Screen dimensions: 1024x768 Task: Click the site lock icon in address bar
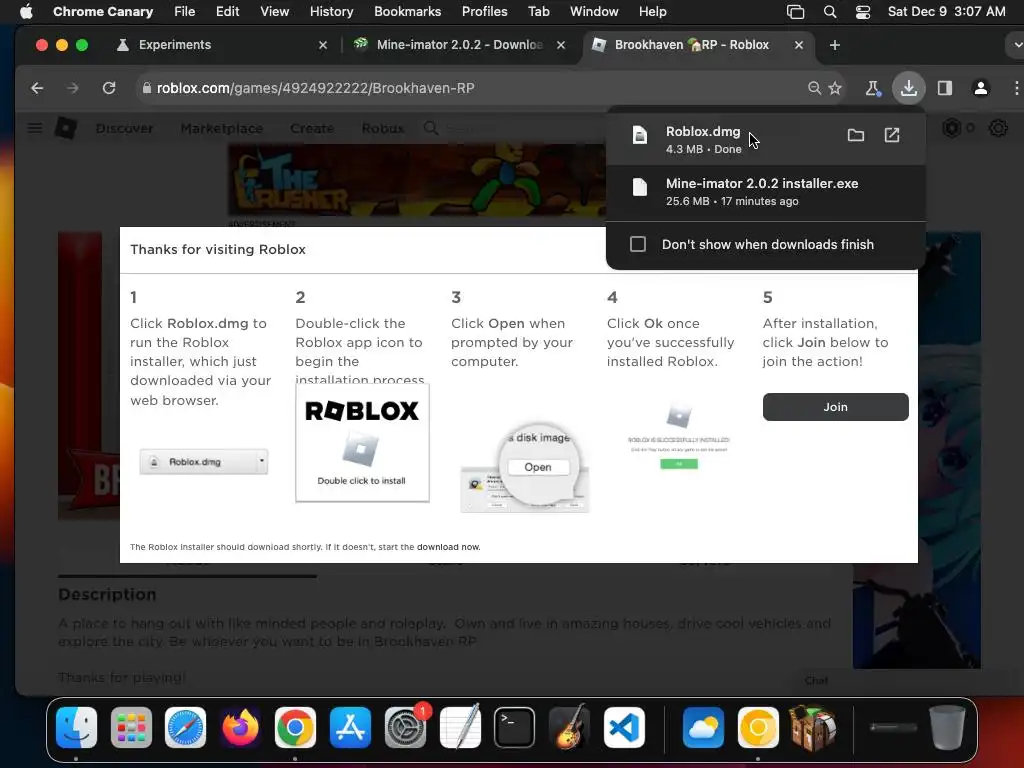tap(146, 88)
